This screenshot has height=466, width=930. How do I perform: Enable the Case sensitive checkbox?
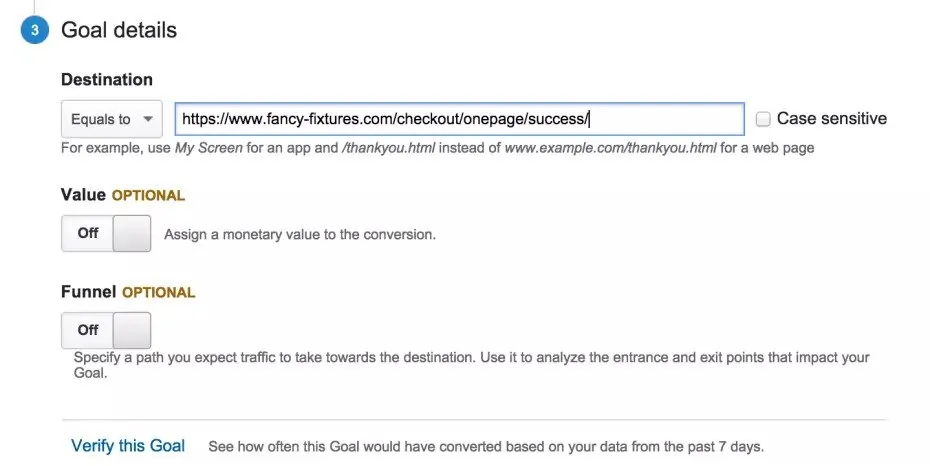tap(763, 119)
